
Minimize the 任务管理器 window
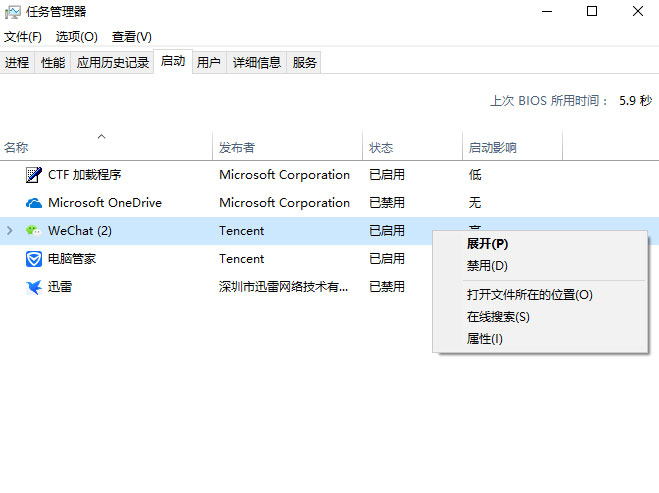[x=547, y=11]
